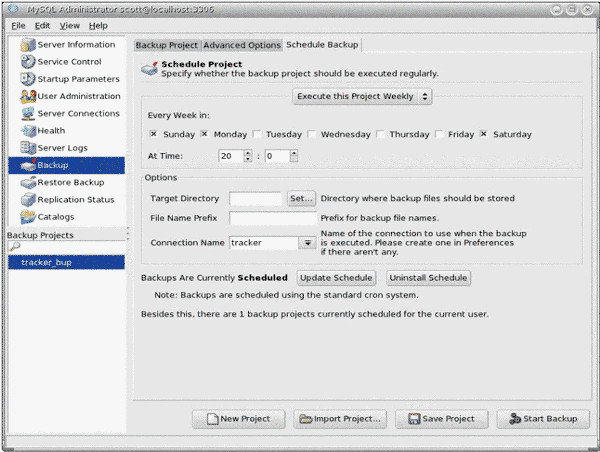Enable the Wednesday checkbox
600x452 pixels.
pyautogui.click(x=312, y=134)
